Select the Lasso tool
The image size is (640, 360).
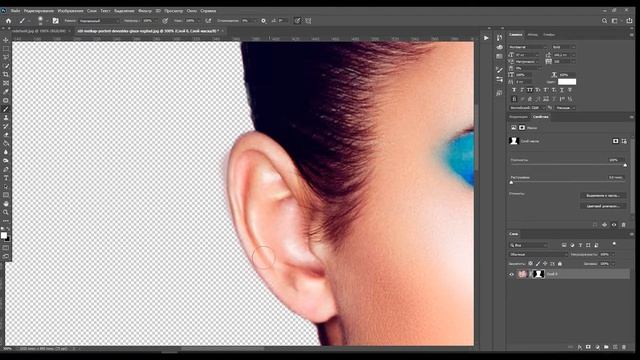tap(6, 57)
